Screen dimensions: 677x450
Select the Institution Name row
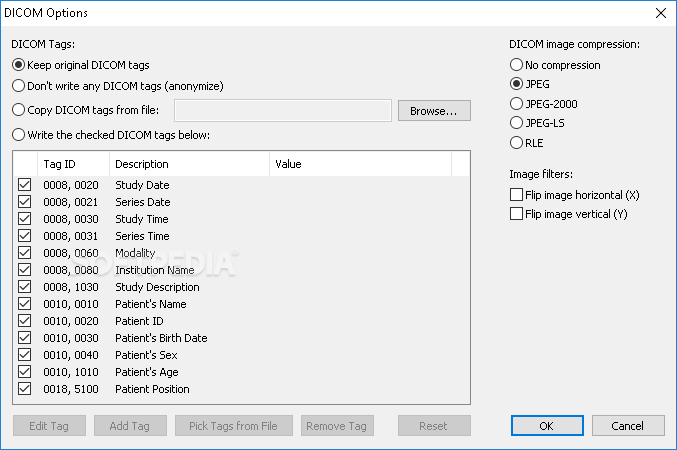pyautogui.click(x=241, y=270)
